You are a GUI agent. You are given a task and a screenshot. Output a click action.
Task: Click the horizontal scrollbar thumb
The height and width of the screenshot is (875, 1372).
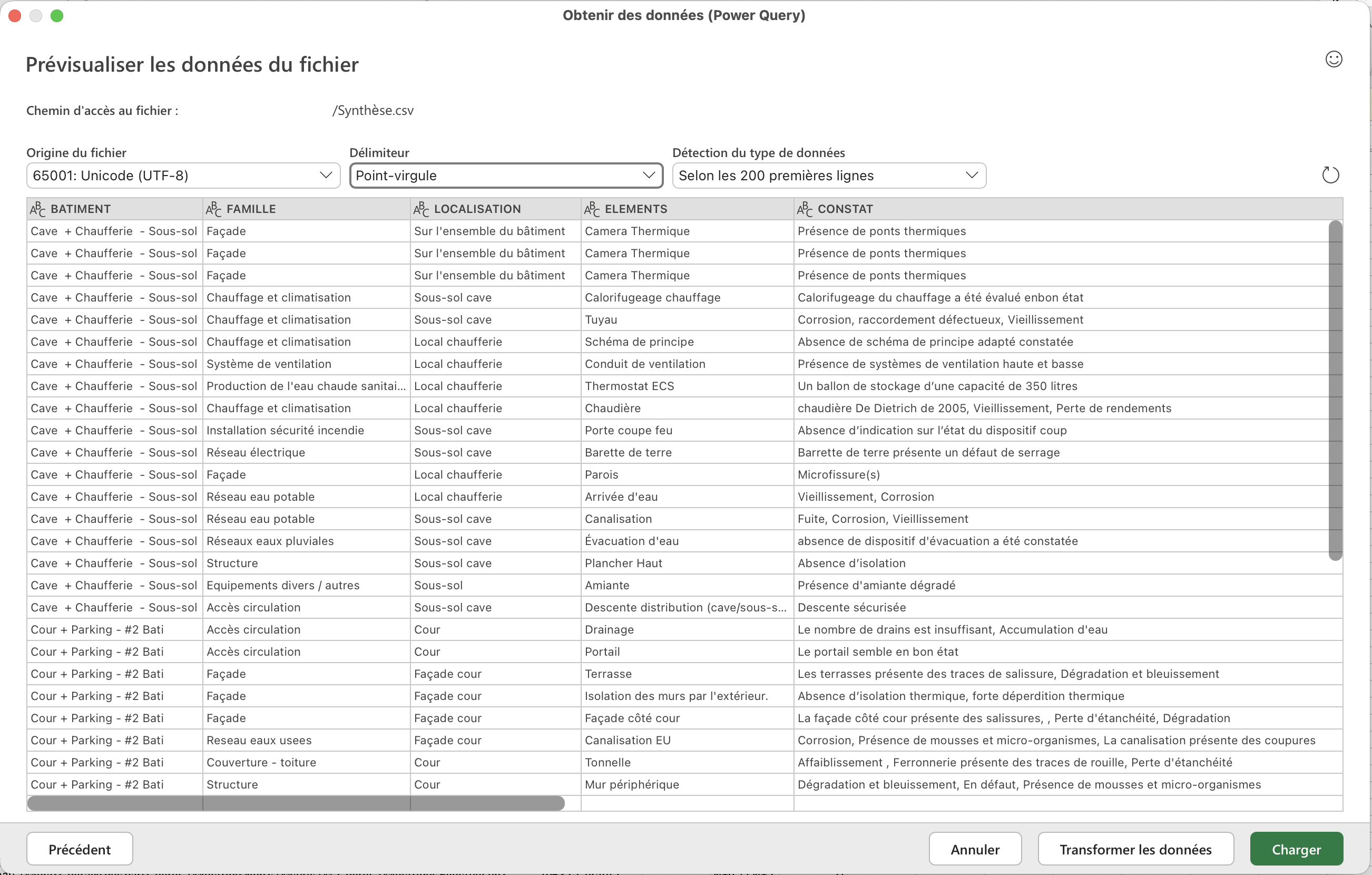tap(296, 803)
